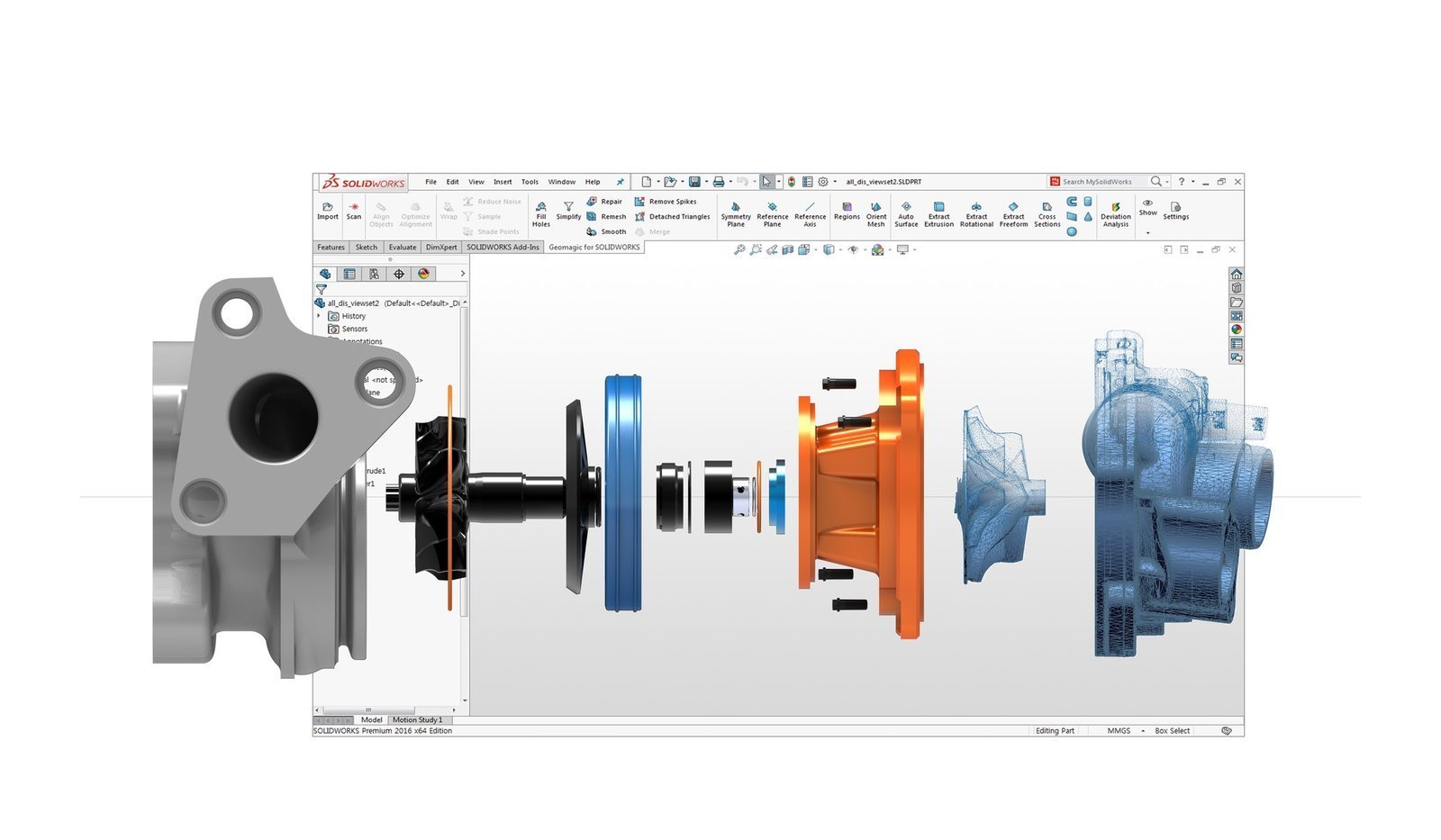Click the Rebuild traffic-light icon
This screenshot has width=1441, height=840.
click(x=792, y=182)
